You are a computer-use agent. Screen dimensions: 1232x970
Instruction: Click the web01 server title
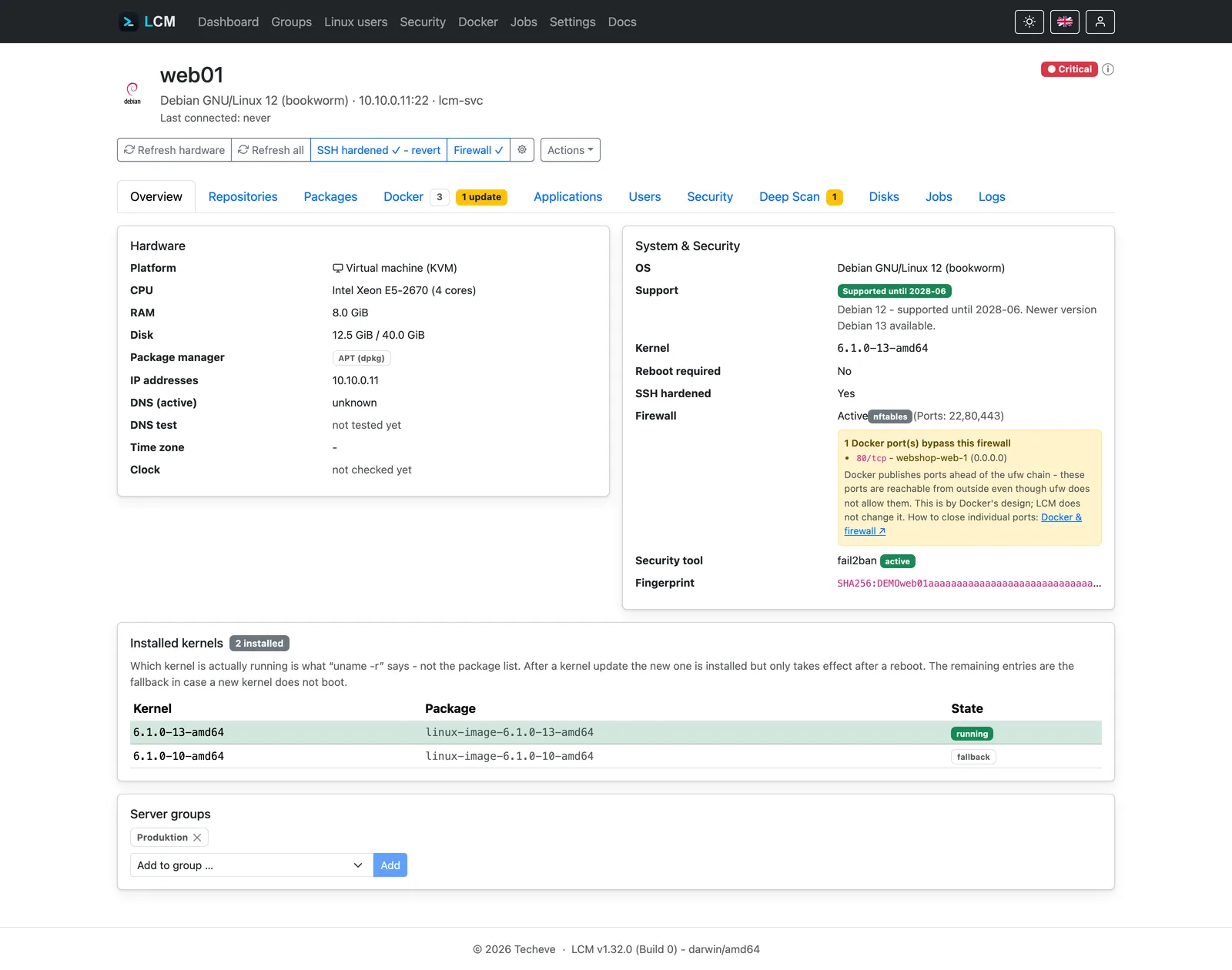click(192, 75)
